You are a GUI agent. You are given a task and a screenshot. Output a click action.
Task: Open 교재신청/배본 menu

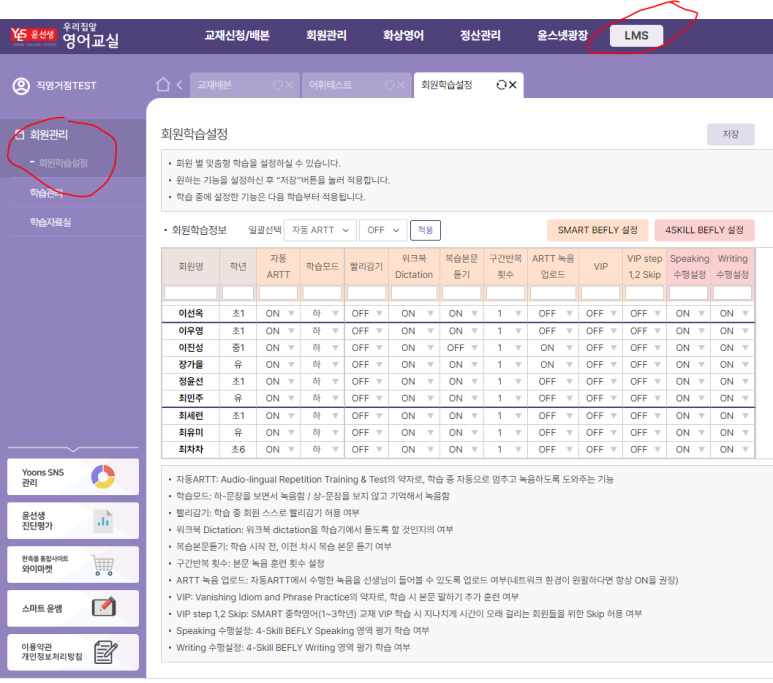237,36
